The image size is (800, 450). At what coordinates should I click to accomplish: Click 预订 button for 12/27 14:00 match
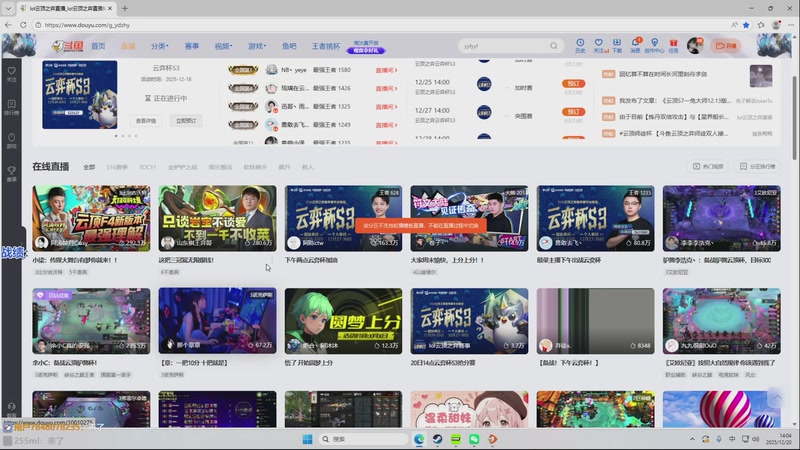[x=573, y=112]
